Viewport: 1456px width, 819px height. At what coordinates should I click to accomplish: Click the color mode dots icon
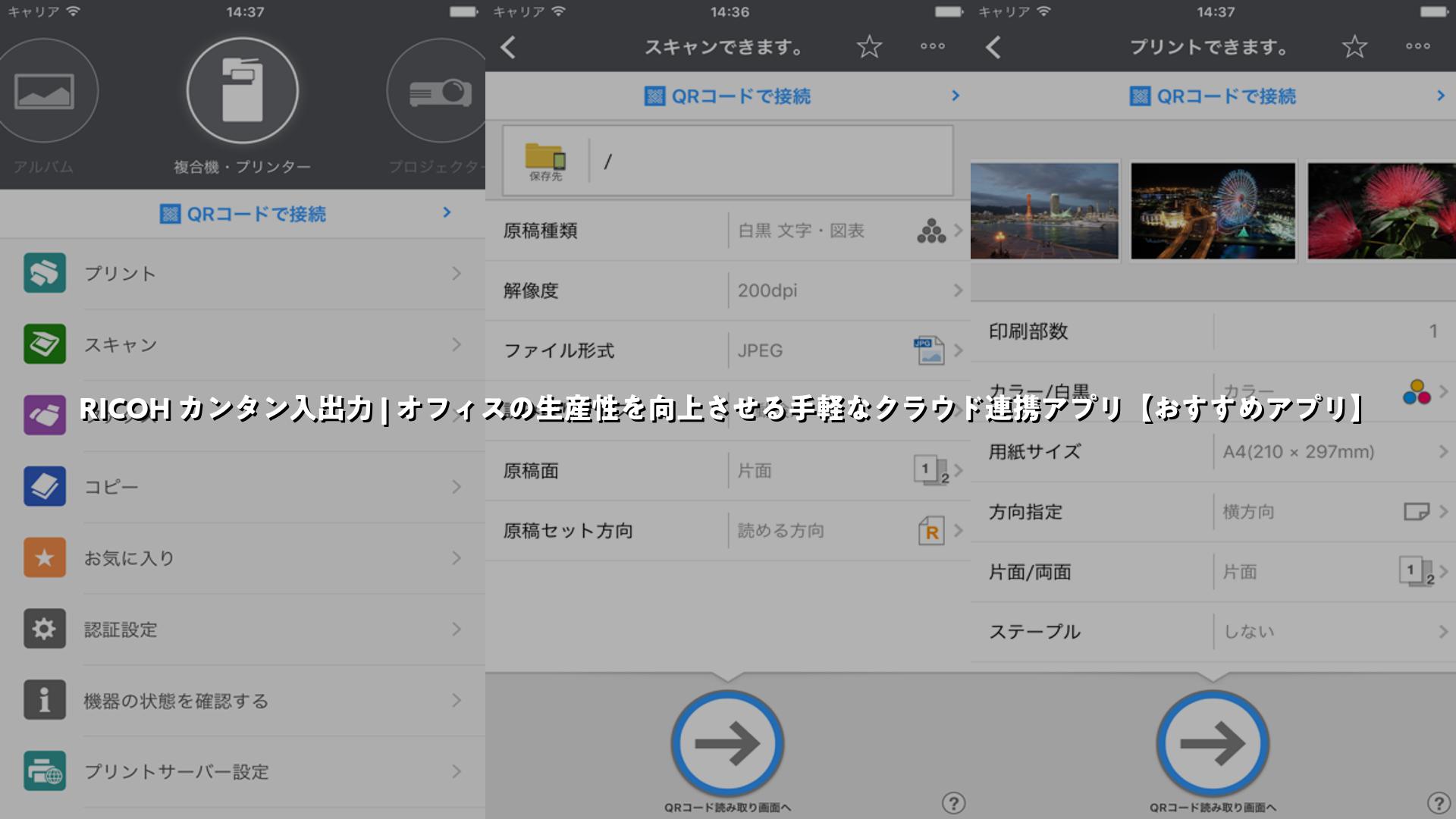coord(1417,392)
